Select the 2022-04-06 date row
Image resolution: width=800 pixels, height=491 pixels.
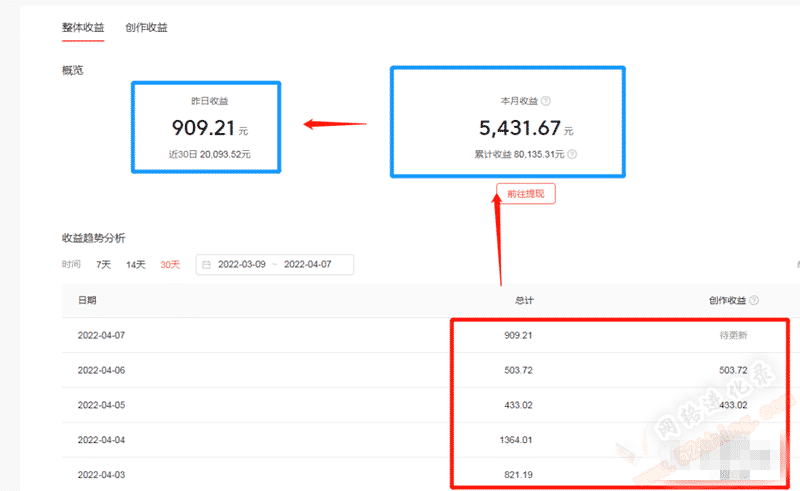pyautogui.click(x=100, y=370)
